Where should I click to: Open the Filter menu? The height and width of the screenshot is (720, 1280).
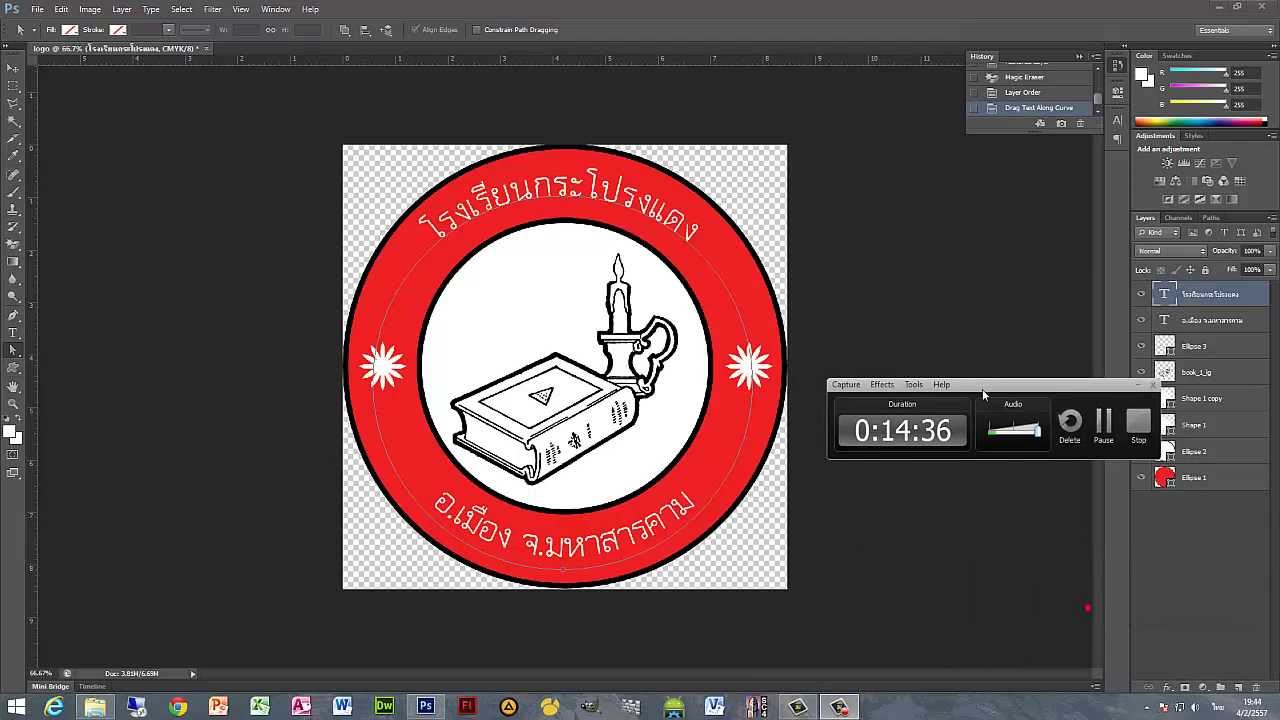point(213,9)
